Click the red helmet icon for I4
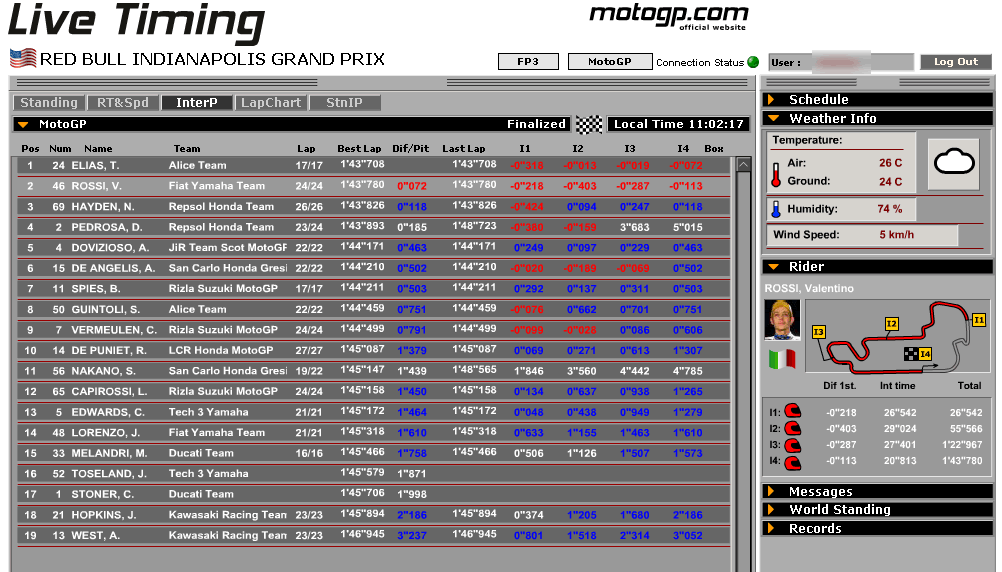This screenshot has width=1002, height=572. point(792,462)
